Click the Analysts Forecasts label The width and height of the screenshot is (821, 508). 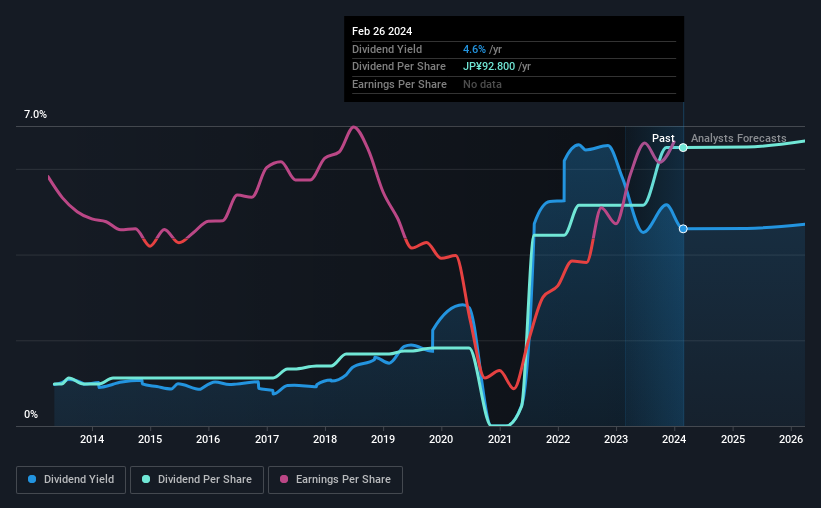[739, 138]
